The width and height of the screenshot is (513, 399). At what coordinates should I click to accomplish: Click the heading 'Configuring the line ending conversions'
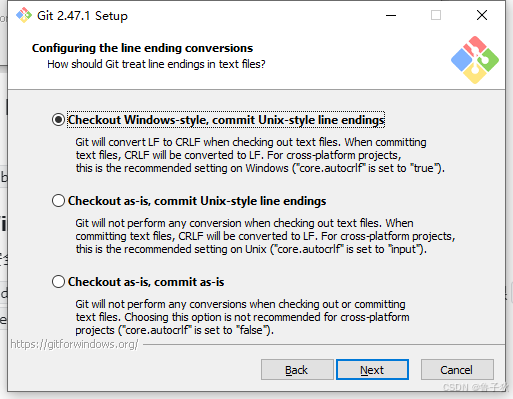tap(142, 48)
